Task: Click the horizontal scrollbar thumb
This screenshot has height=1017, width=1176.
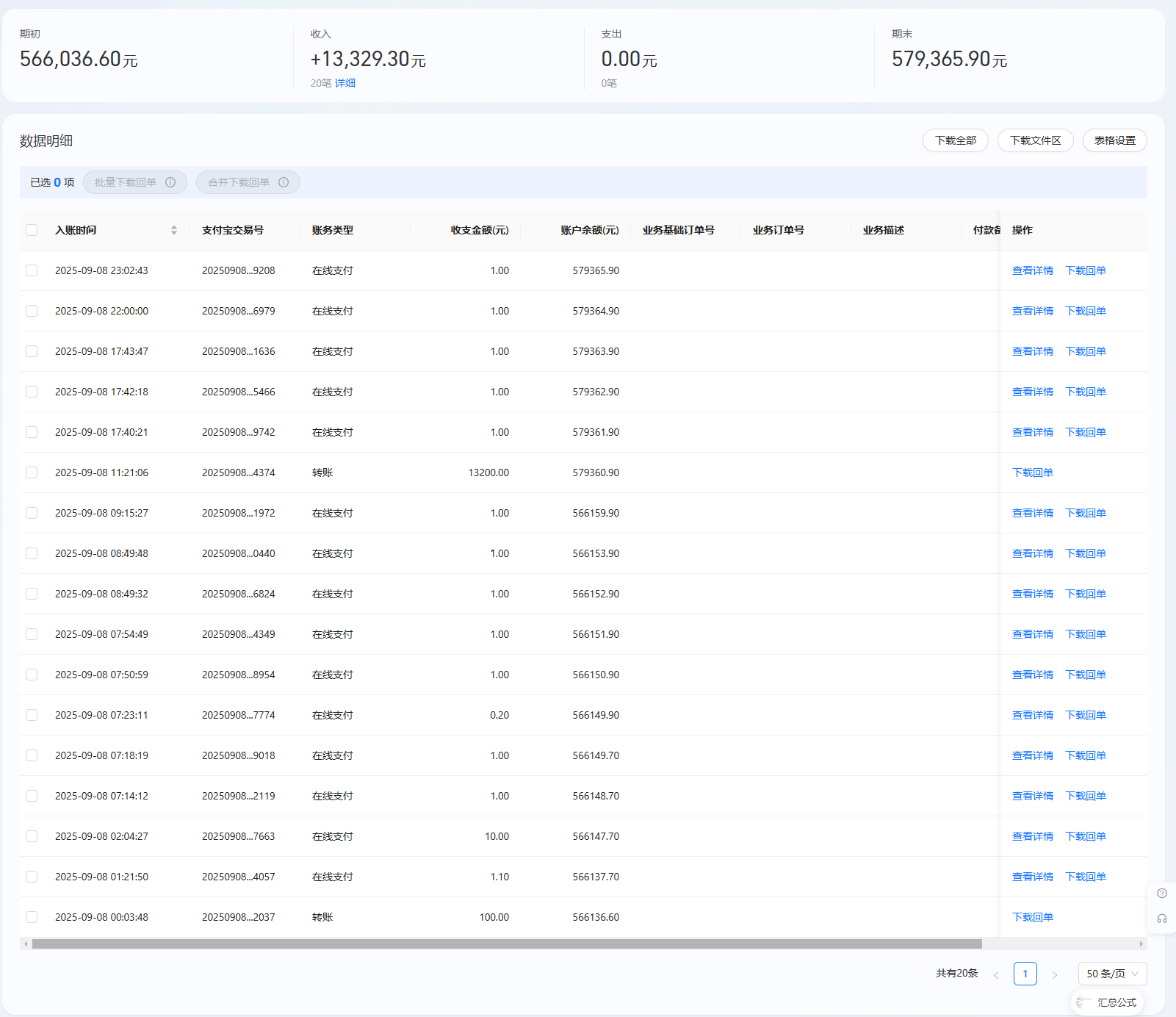Action: point(507,944)
